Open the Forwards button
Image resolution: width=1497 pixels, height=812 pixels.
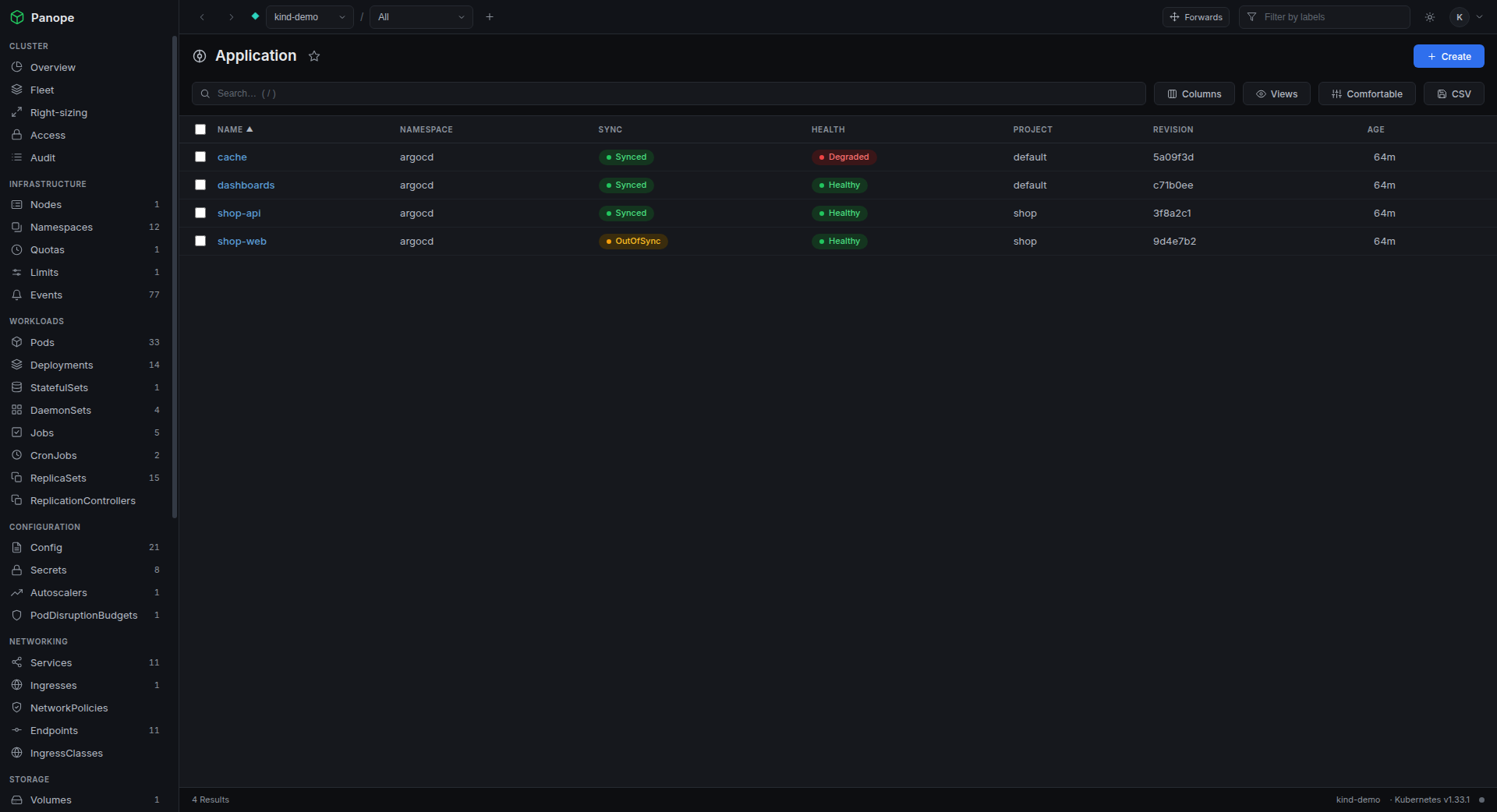point(1196,17)
